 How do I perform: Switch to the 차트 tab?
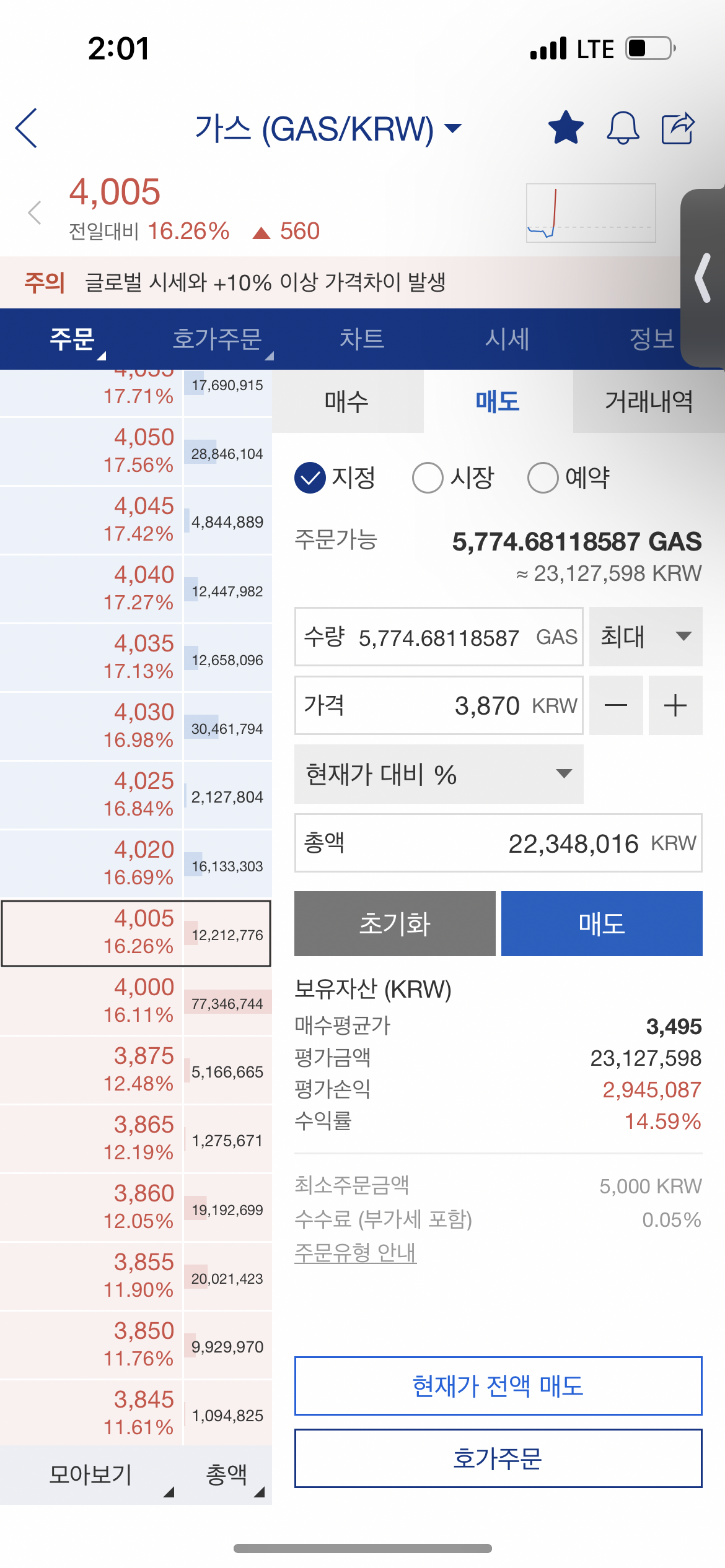click(362, 339)
